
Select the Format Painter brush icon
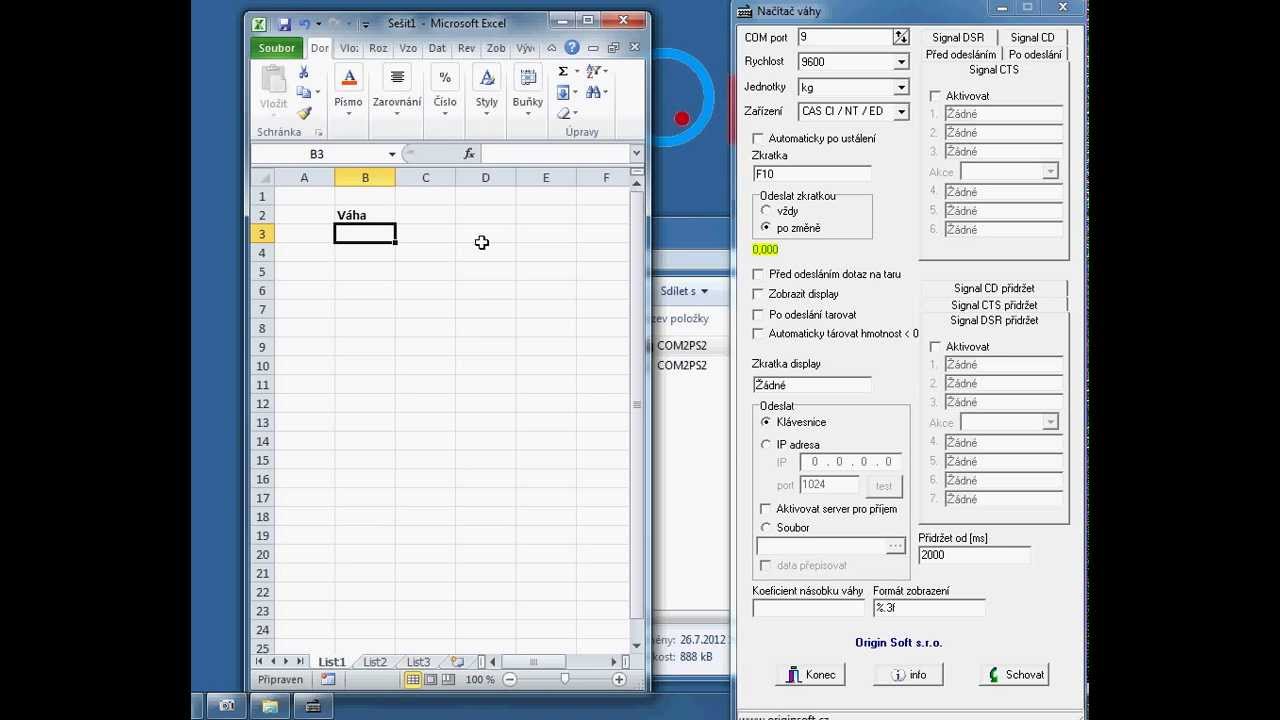[304, 113]
